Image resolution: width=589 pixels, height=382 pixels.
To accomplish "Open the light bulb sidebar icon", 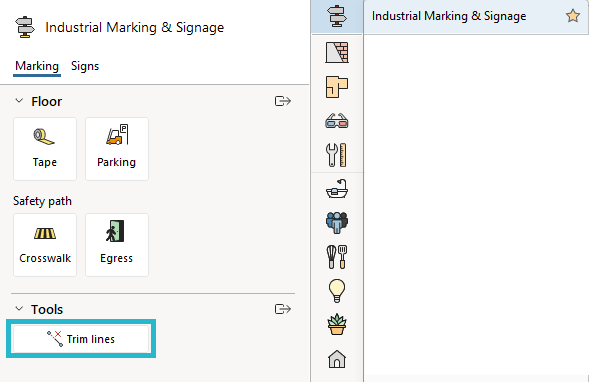I will pyautogui.click(x=337, y=290).
